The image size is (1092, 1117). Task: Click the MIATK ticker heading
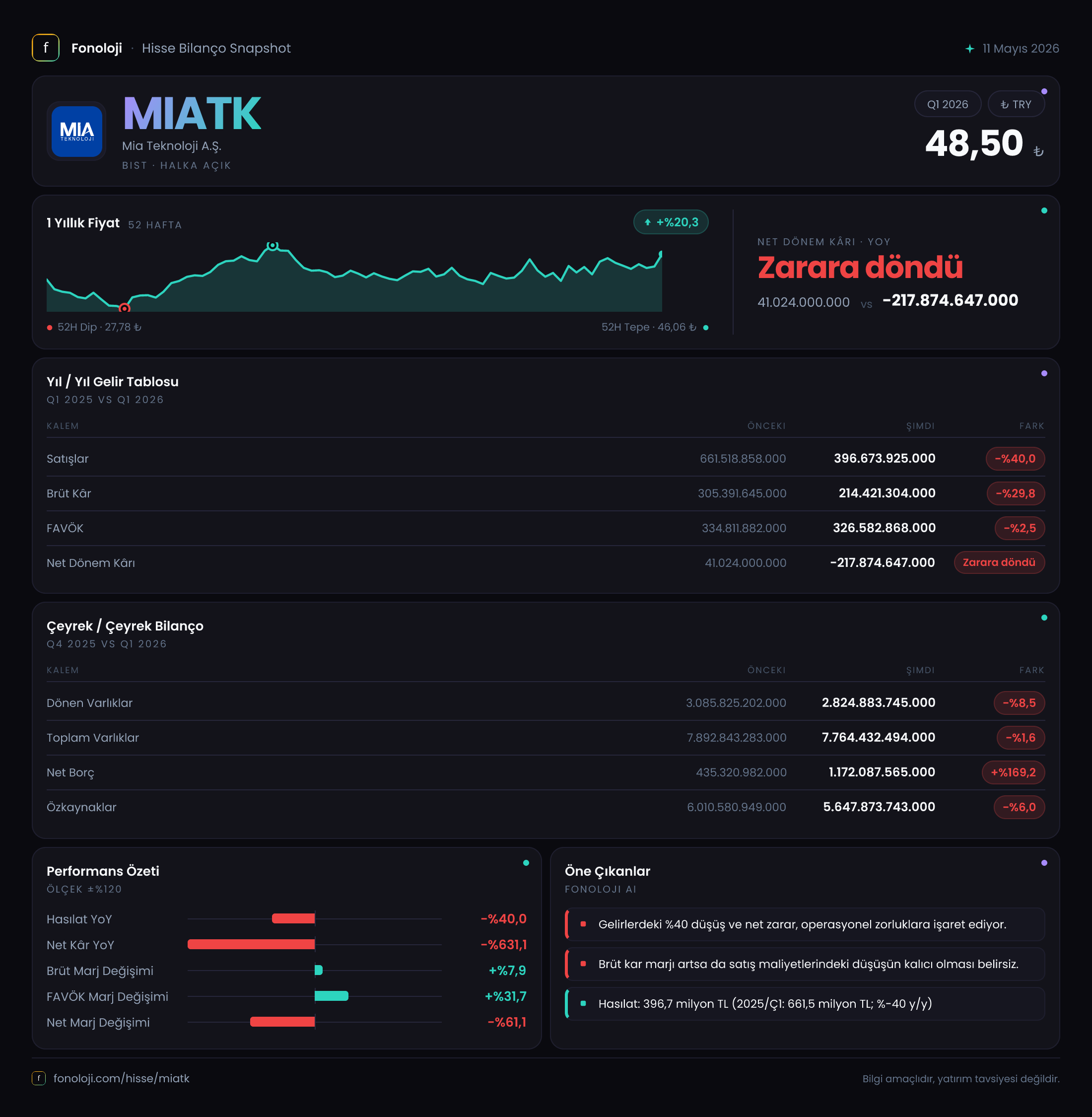(192, 114)
